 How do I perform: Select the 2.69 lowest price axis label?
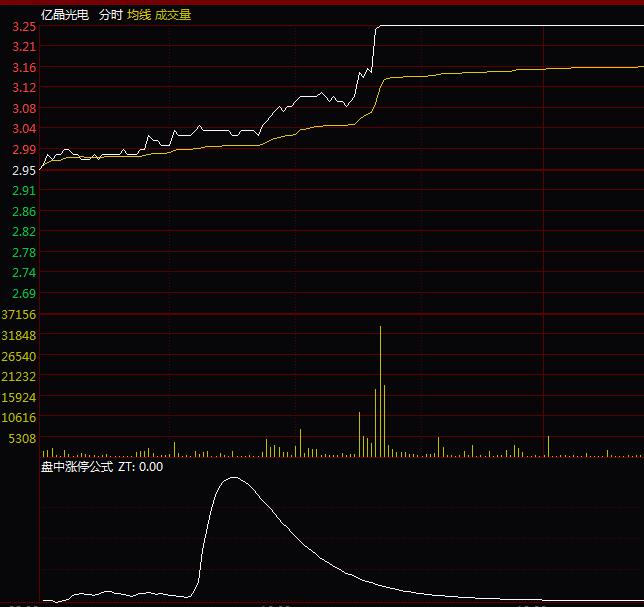coord(24,293)
